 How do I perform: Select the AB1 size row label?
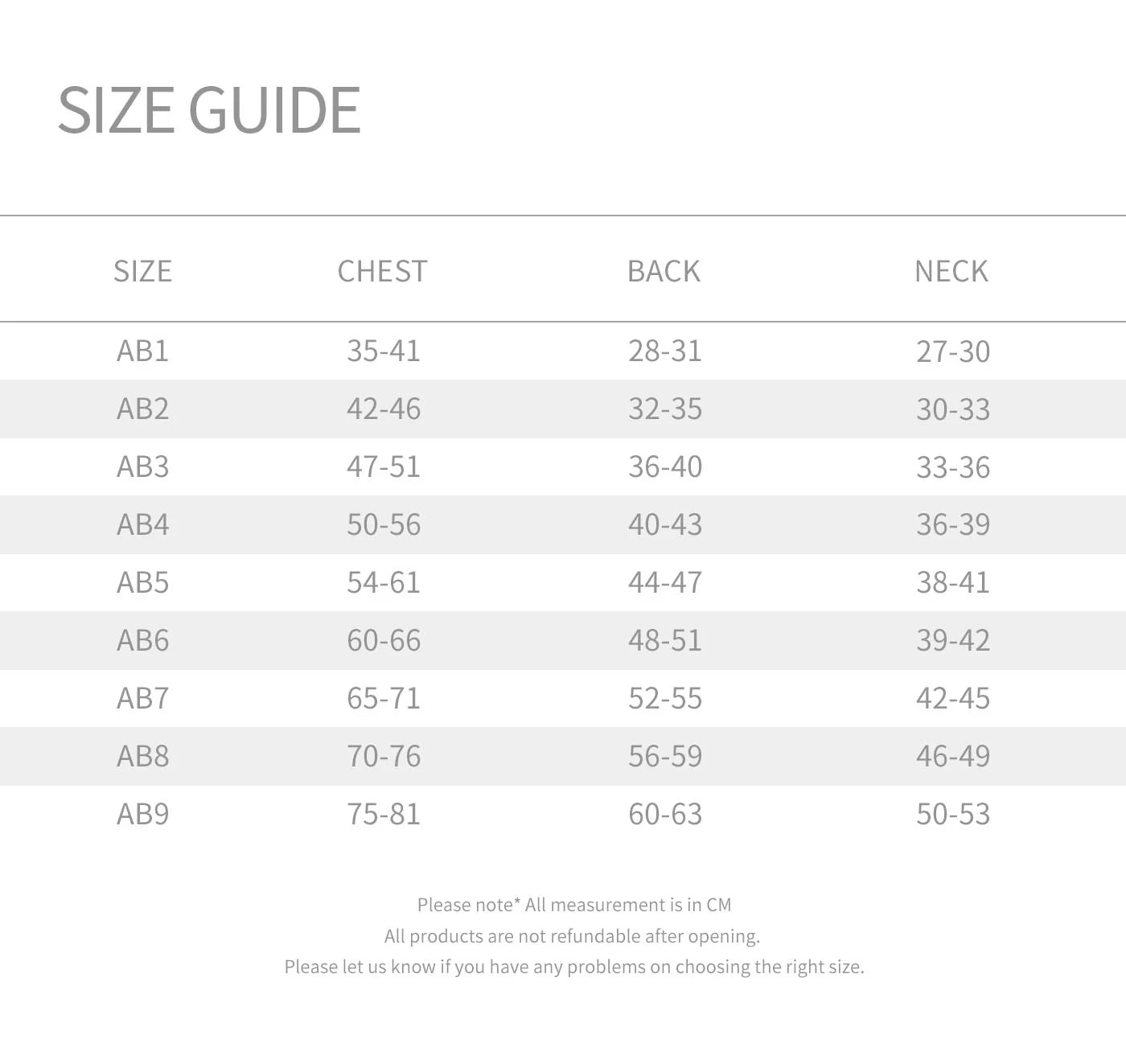pos(142,351)
